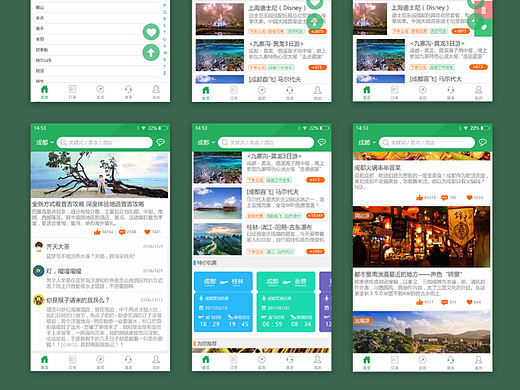Open night market lantern photo
This screenshot has height=390, width=520.
coord(422,237)
